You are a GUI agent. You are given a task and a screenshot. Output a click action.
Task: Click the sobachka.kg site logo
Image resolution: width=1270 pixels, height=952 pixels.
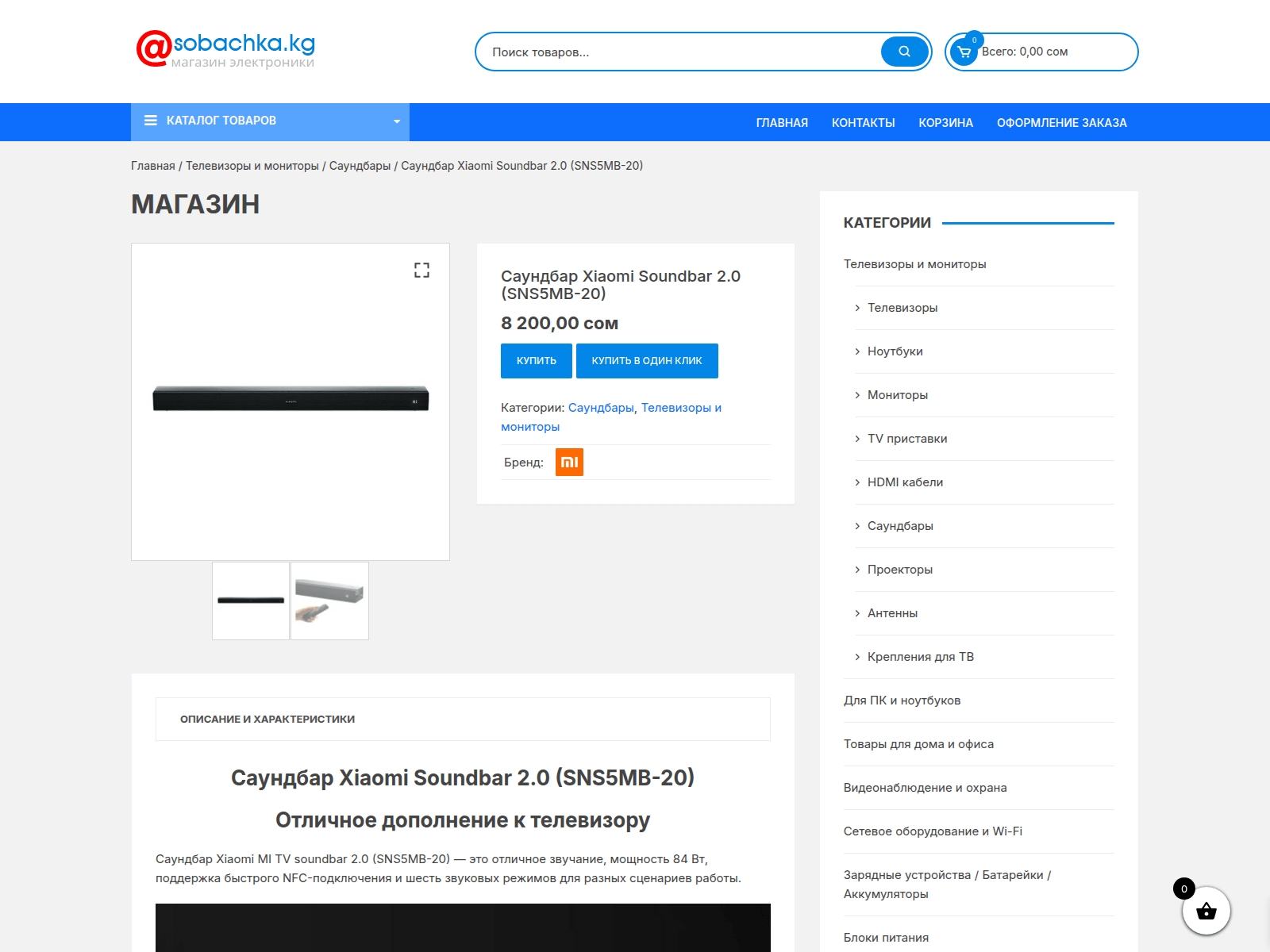226,50
